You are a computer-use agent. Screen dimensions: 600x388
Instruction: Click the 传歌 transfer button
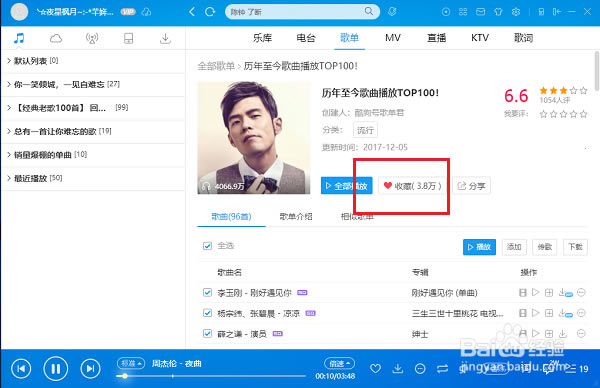545,247
